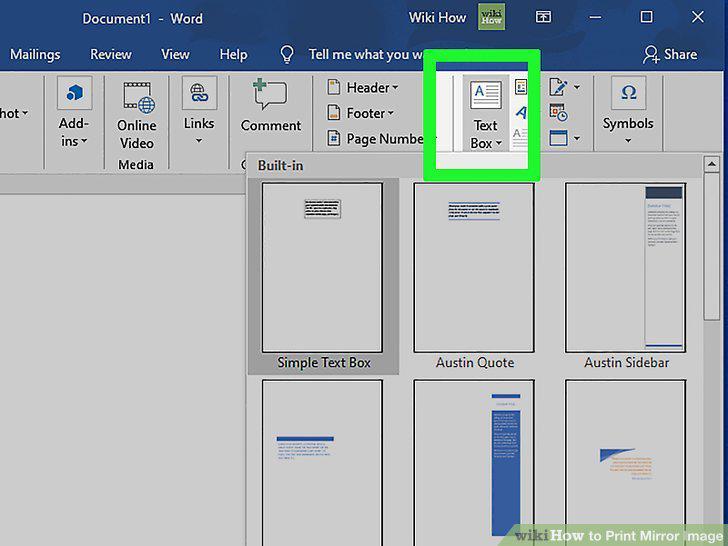
Task: Click the Object insert icon
Action: (558, 138)
